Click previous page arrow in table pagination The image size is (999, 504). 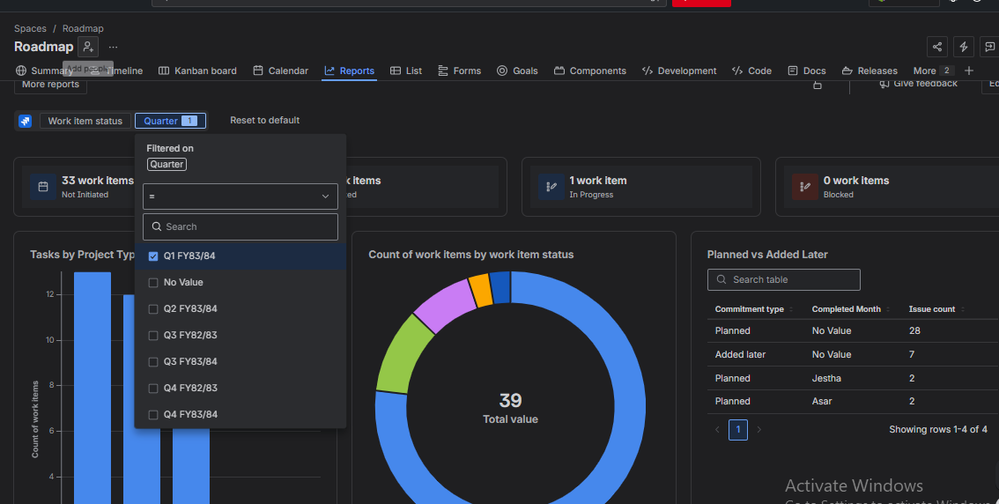point(717,429)
